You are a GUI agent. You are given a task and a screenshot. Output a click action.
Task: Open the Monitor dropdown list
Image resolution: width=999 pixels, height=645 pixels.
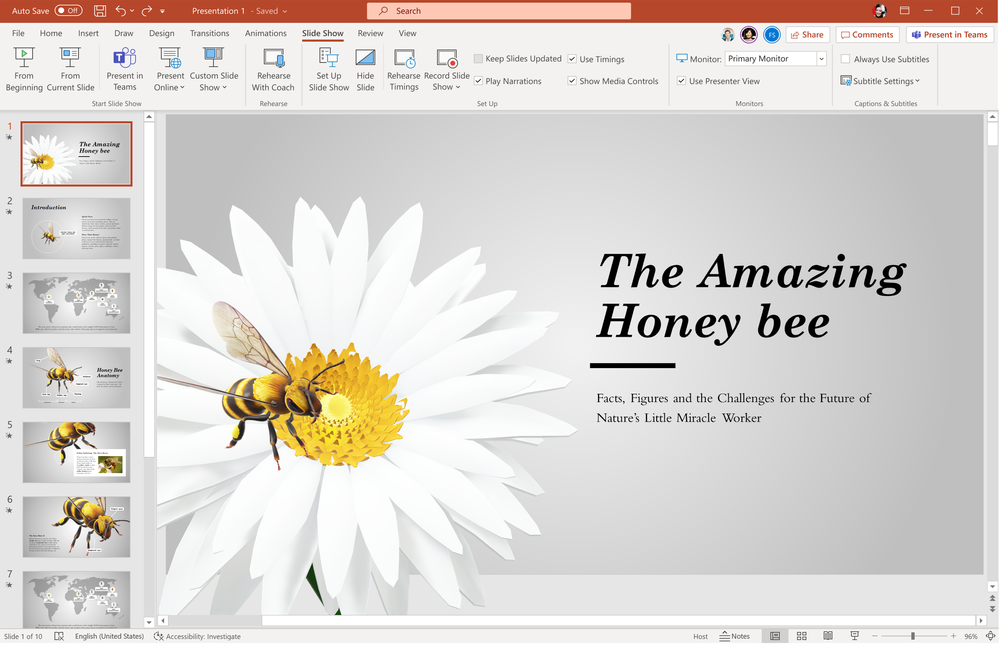click(x=821, y=59)
